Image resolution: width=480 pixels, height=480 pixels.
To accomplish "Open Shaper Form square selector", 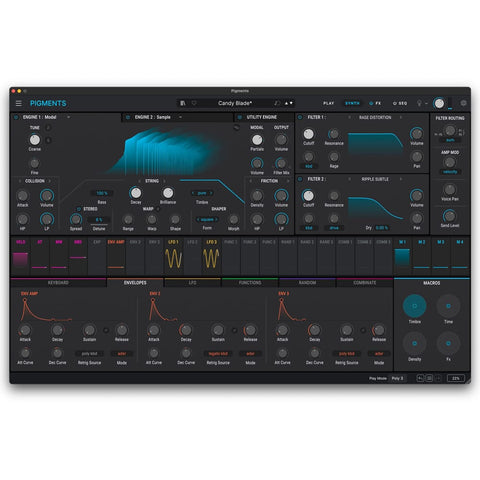I will 207,220.
